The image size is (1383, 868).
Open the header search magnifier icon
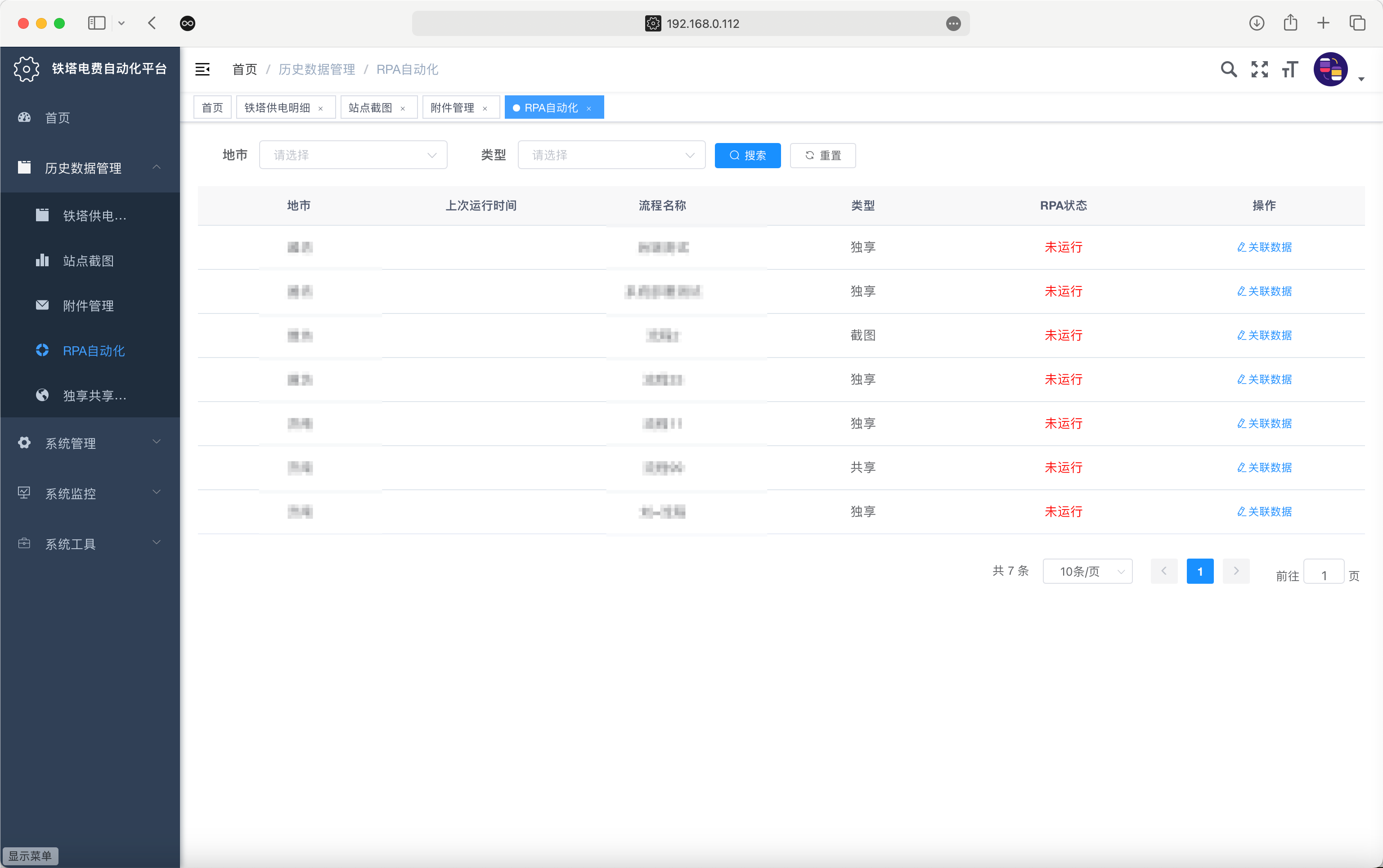pyautogui.click(x=1228, y=69)
